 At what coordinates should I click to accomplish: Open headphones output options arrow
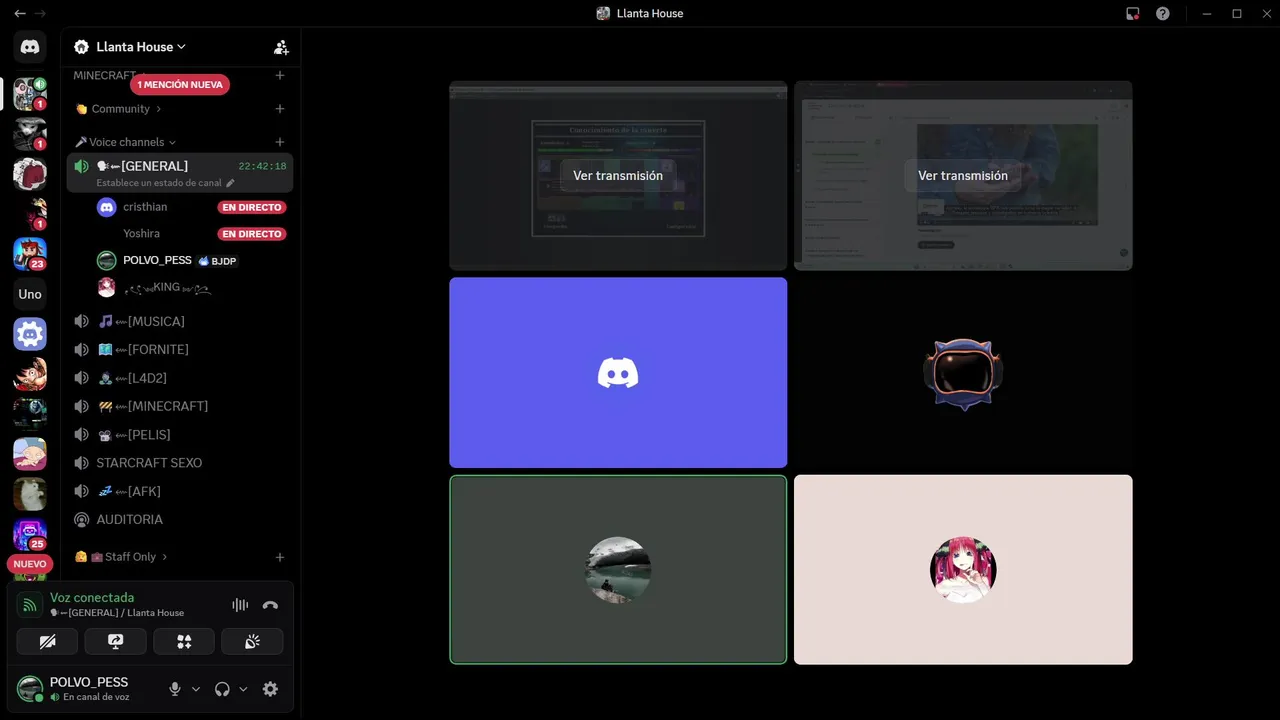[243, 689]
